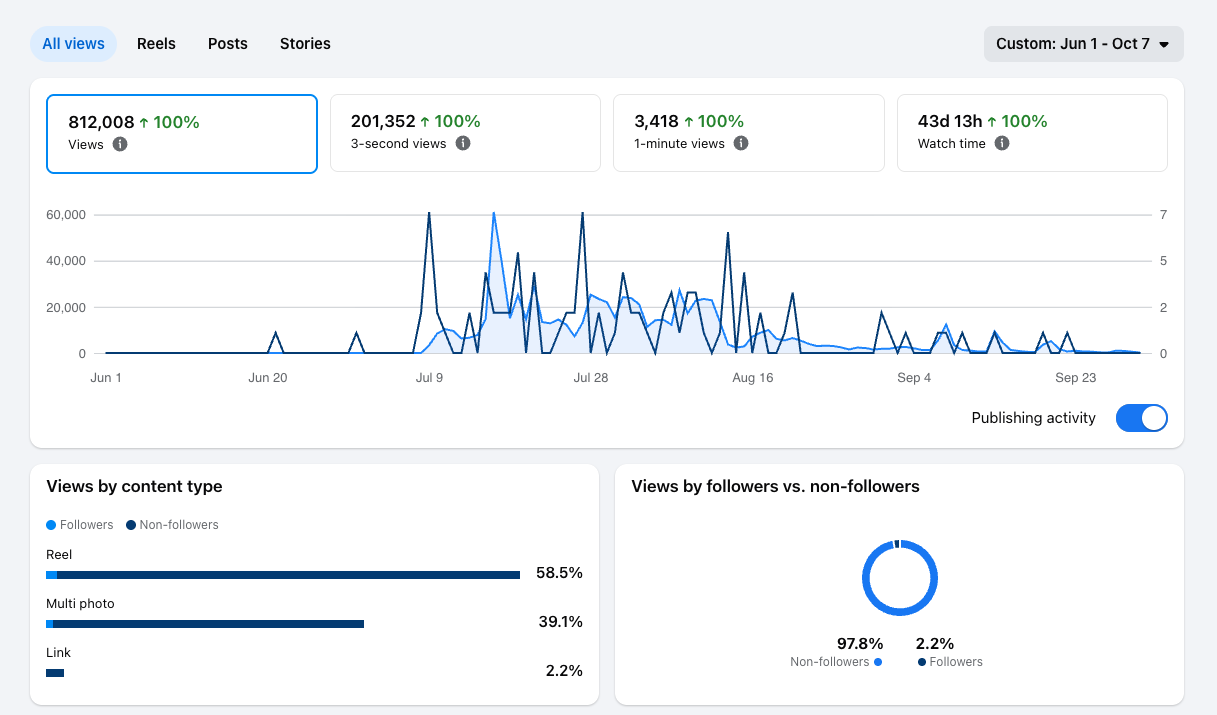Click the Publishing activity label
Image resolution: width=1217 pixels, height=715 pixels.
[1034, 418]
